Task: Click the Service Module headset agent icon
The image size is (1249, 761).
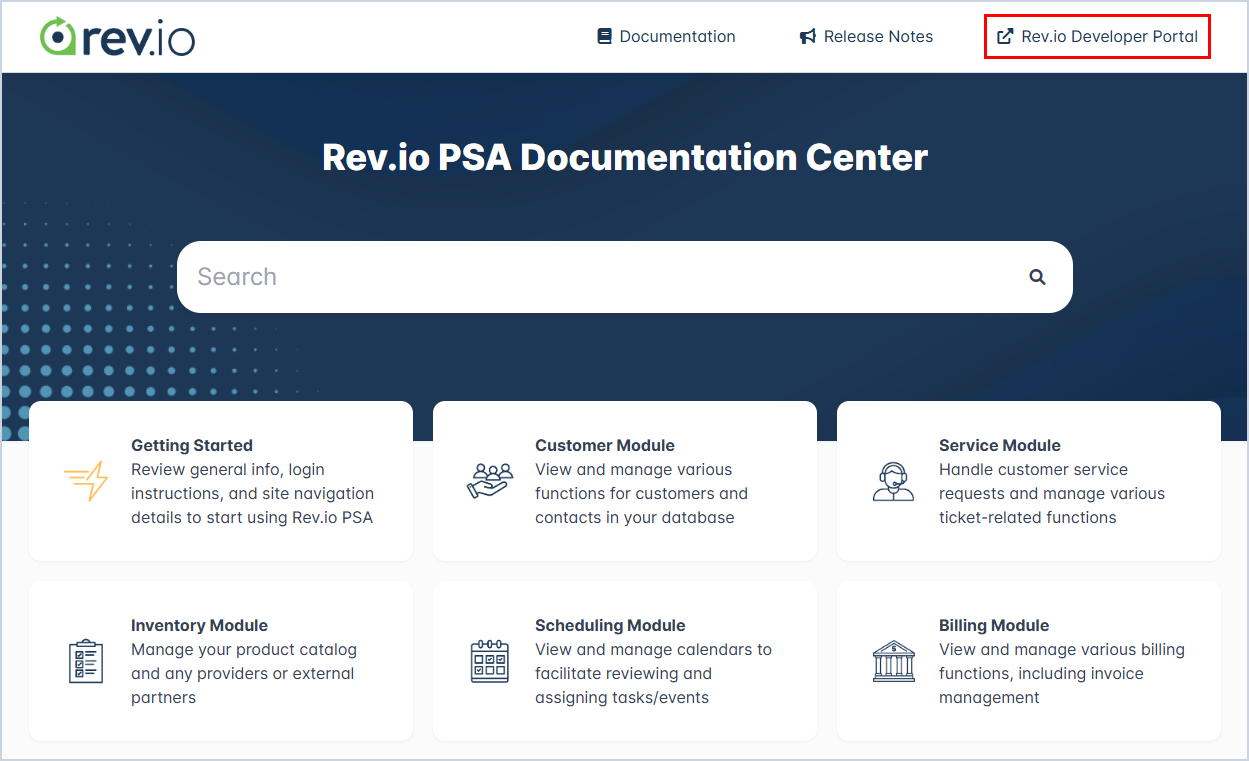Action: [x=893, y=481]
